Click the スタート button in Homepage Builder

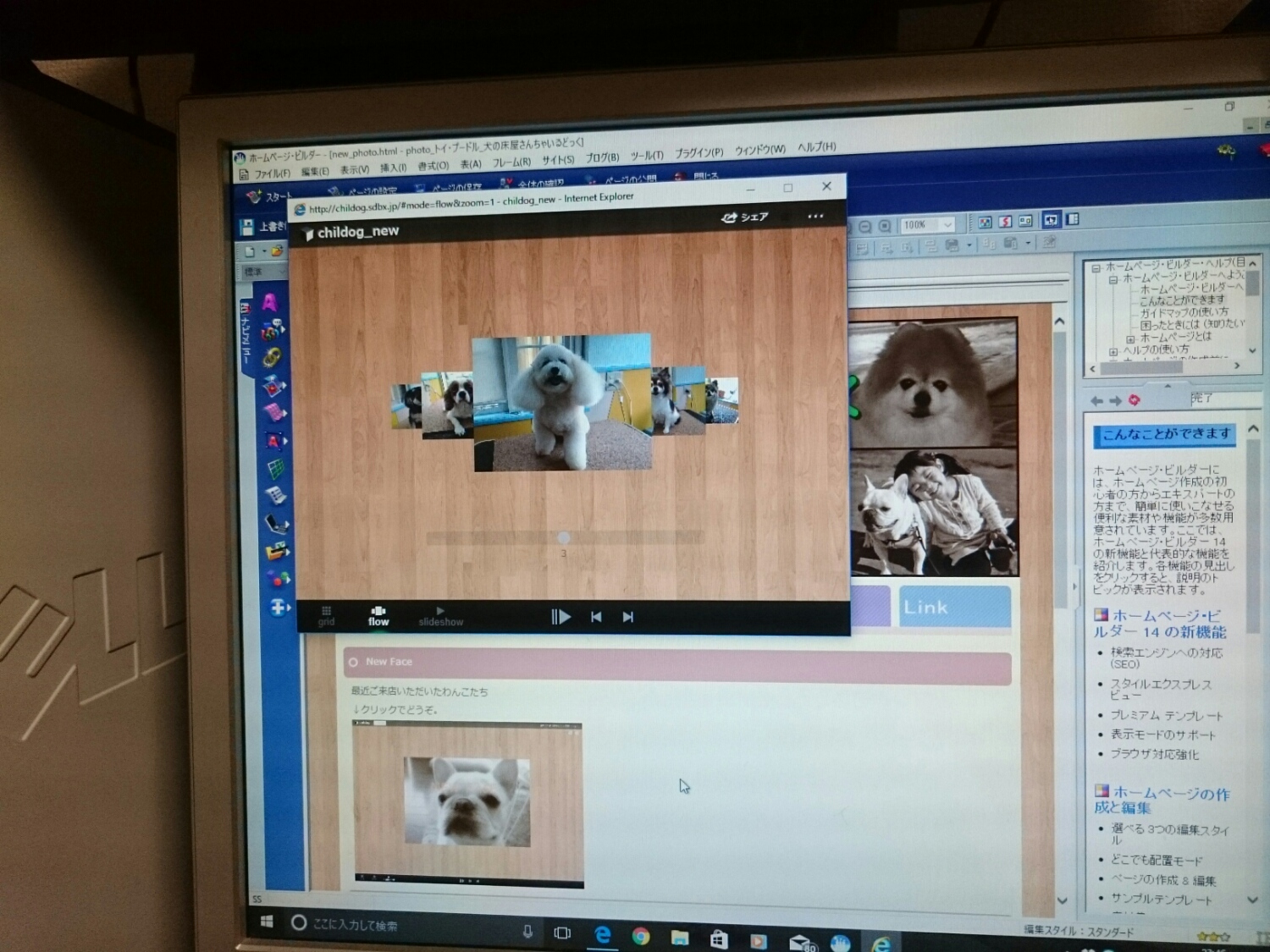(268, 197)
